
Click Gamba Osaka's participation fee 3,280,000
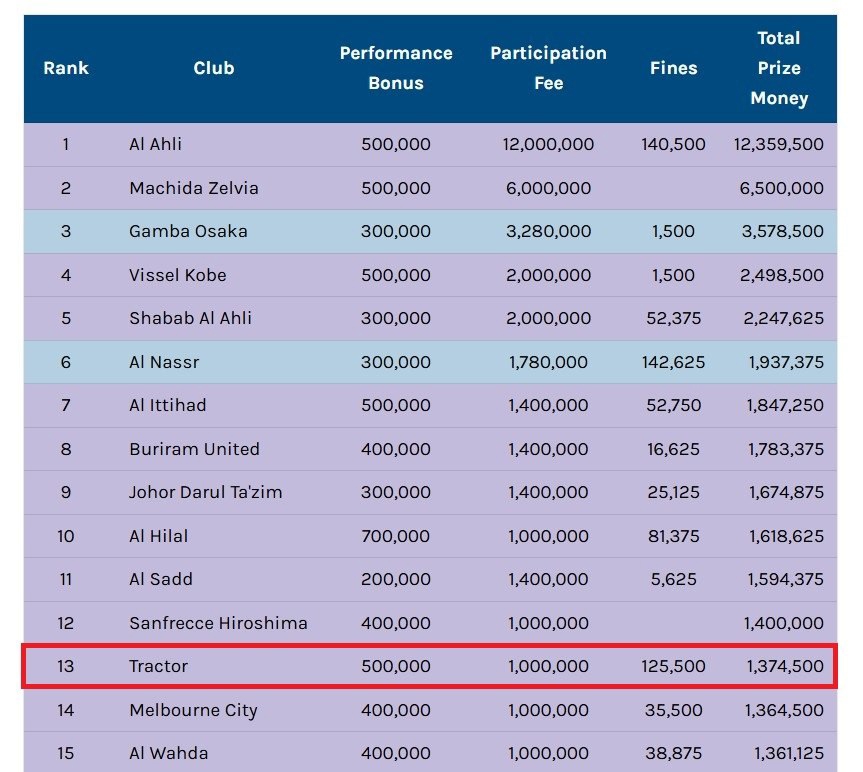pyautogui.click(x=548, y=231)
